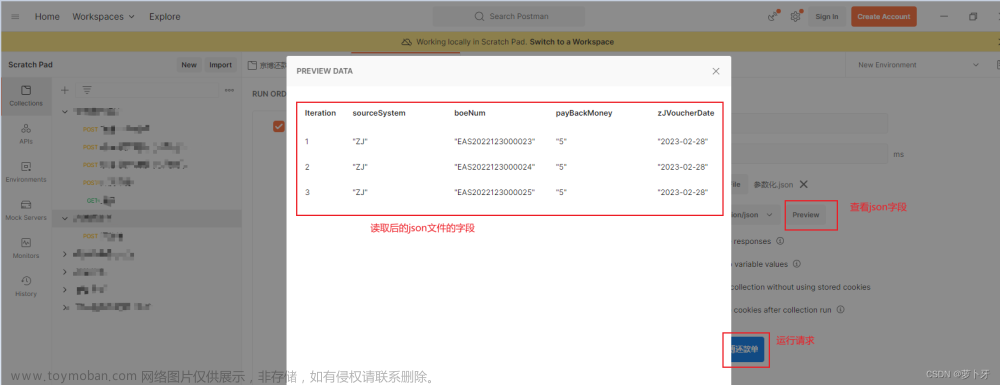Click the New button in Scratch Pad
The image size is (1000, 385).
(189, 65)
